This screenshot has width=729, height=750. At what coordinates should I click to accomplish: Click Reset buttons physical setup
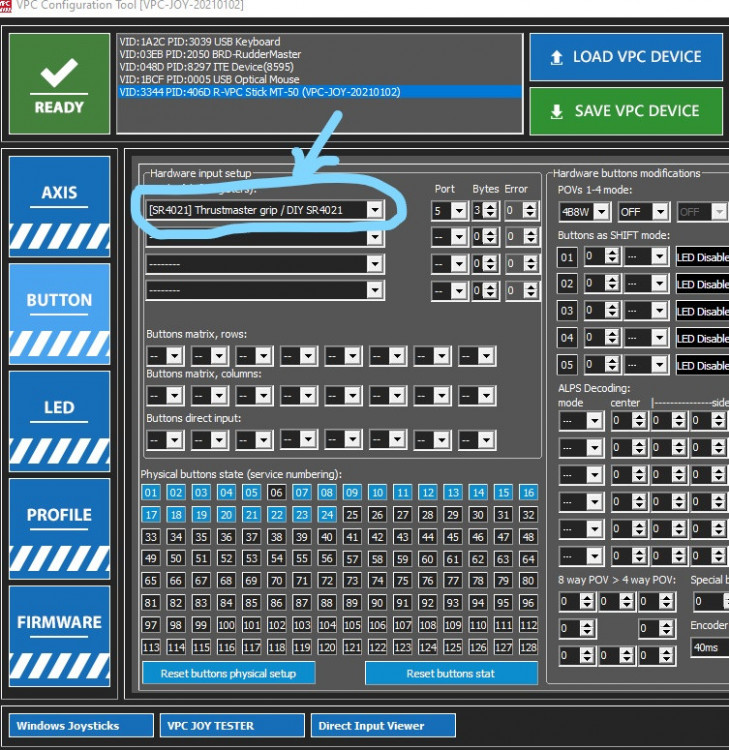pos(228,673)
